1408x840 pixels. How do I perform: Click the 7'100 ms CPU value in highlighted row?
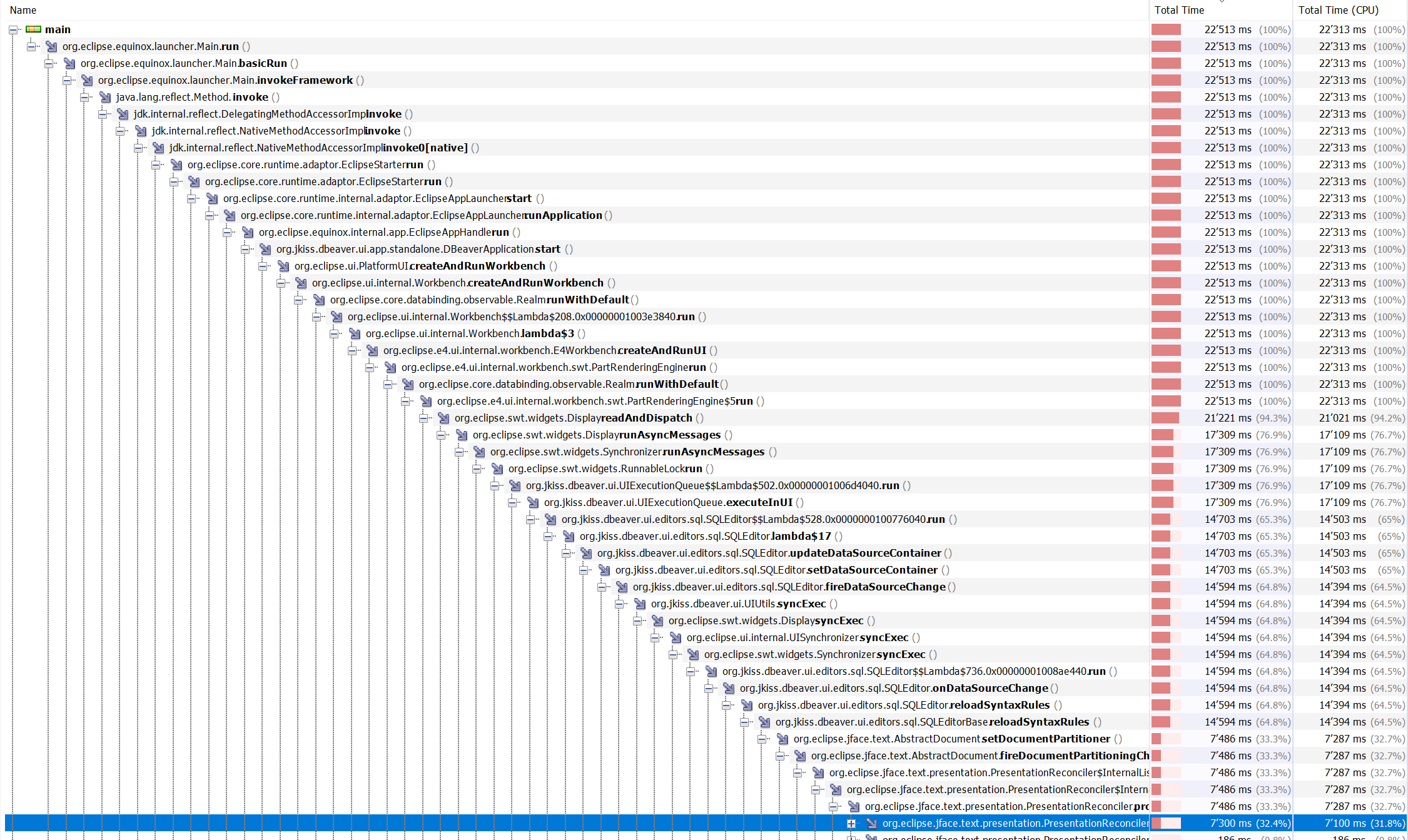click(x=1345, y=823)
